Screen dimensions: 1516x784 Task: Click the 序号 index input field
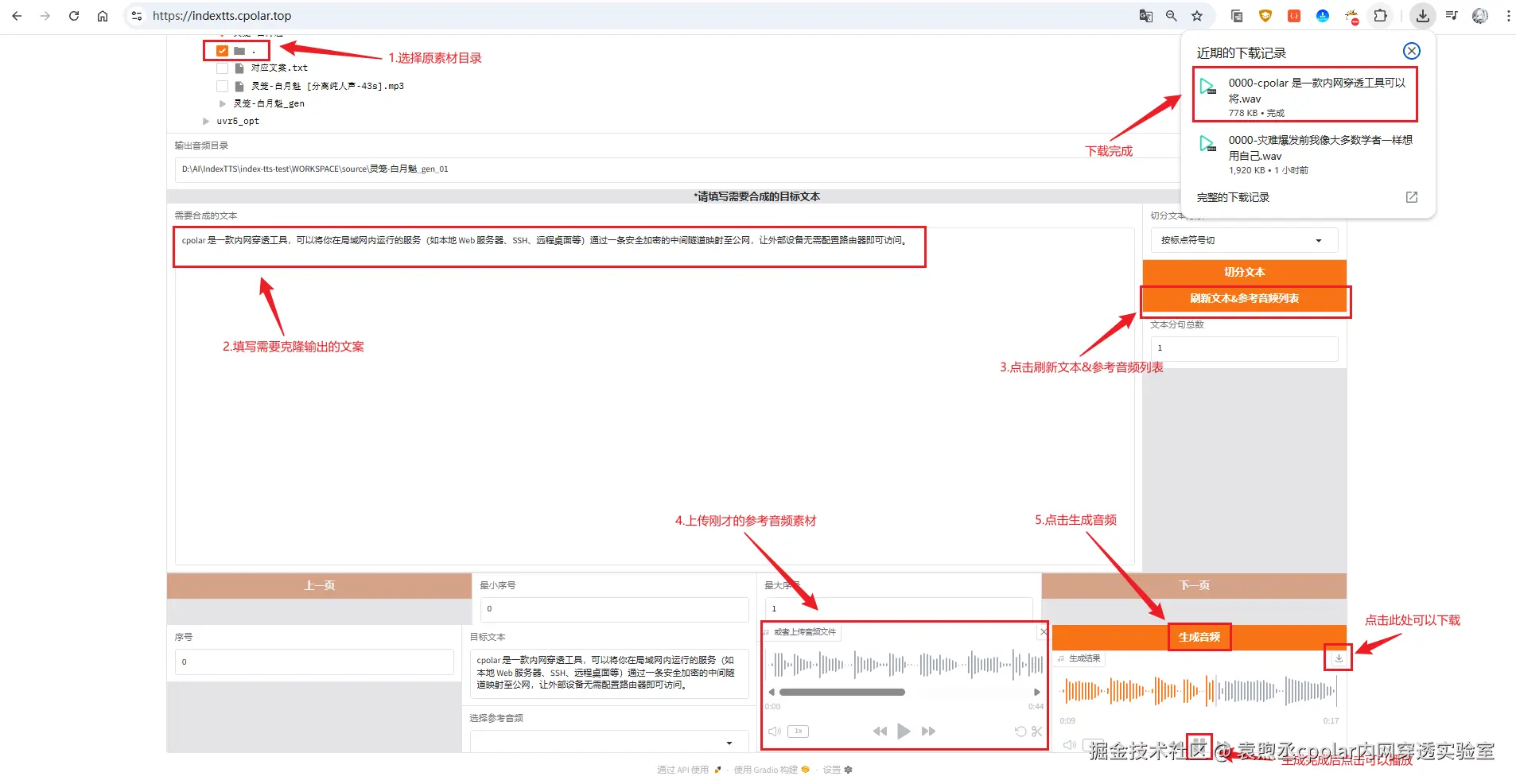point(314,662)
